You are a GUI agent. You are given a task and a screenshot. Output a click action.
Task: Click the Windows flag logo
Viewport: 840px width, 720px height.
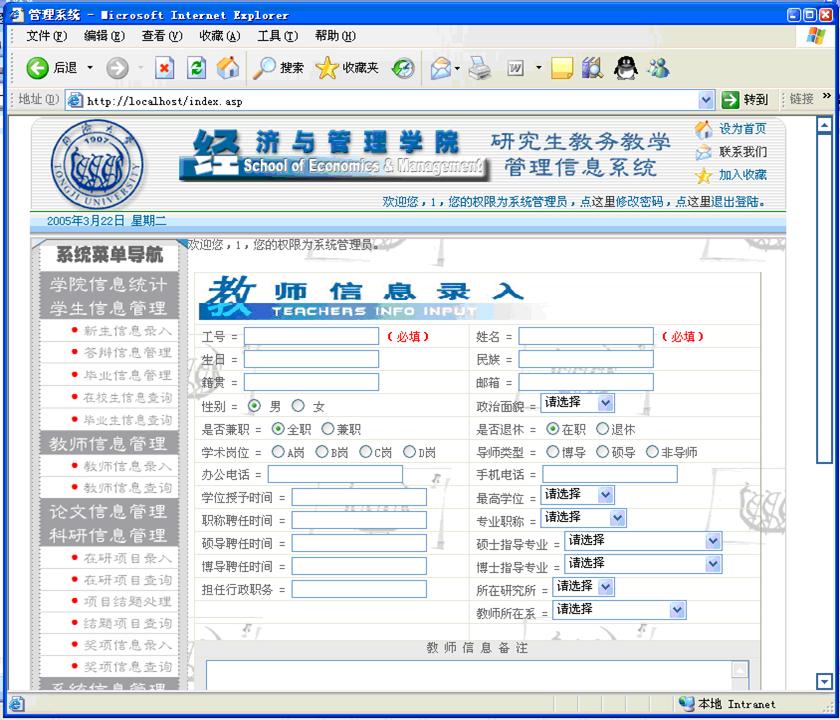[x=816, y=36]
